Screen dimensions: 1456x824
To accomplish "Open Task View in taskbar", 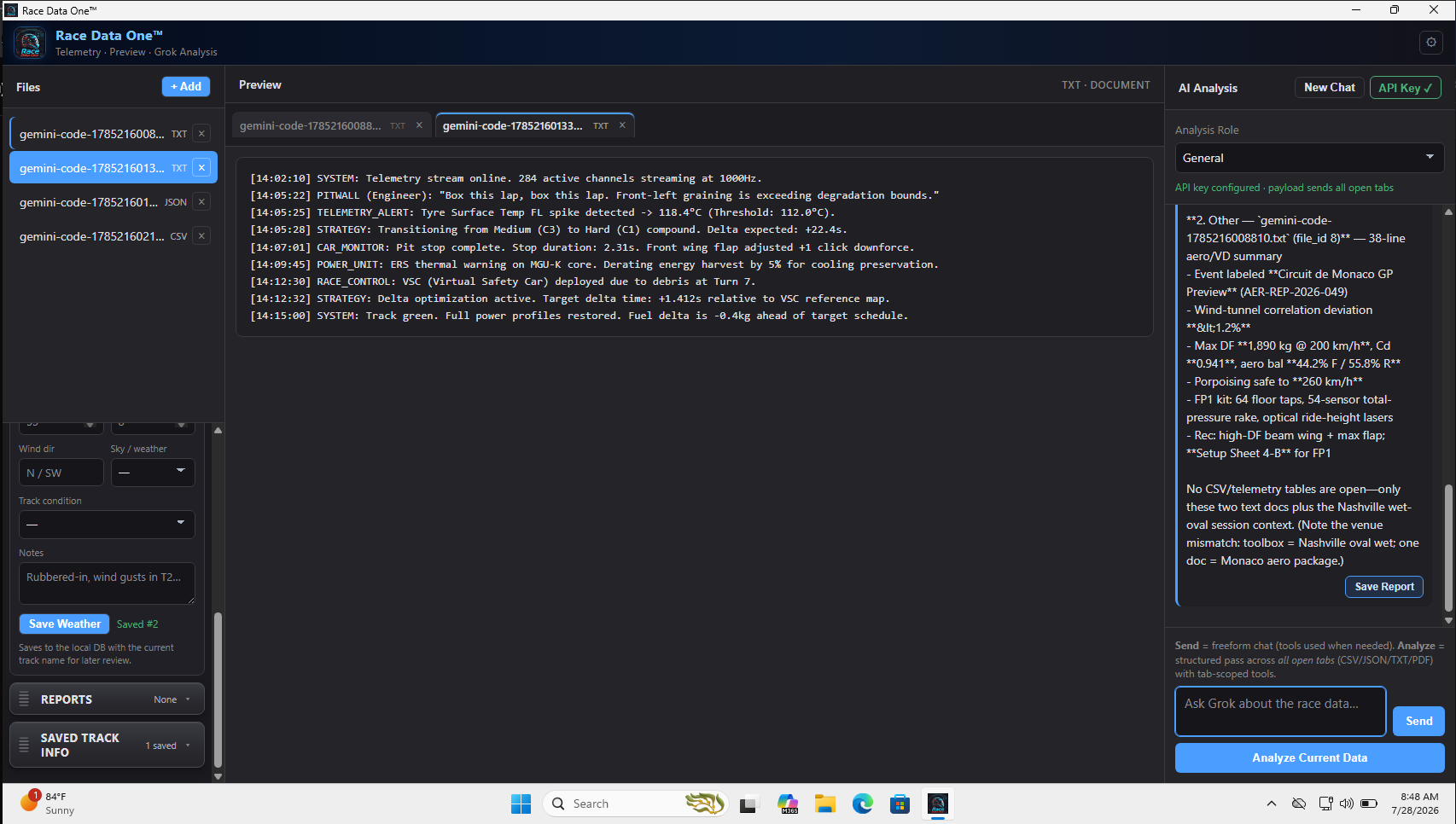I will 748,804.
